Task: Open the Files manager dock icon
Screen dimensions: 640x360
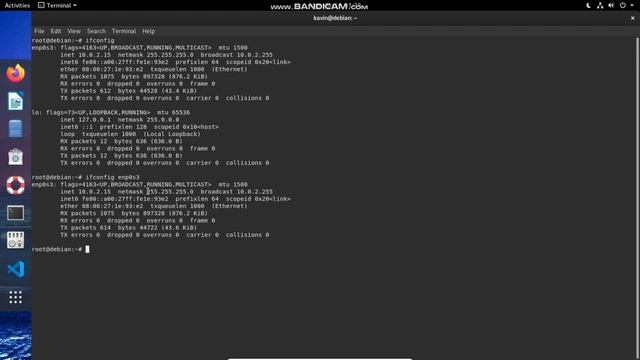Action: 16,129
